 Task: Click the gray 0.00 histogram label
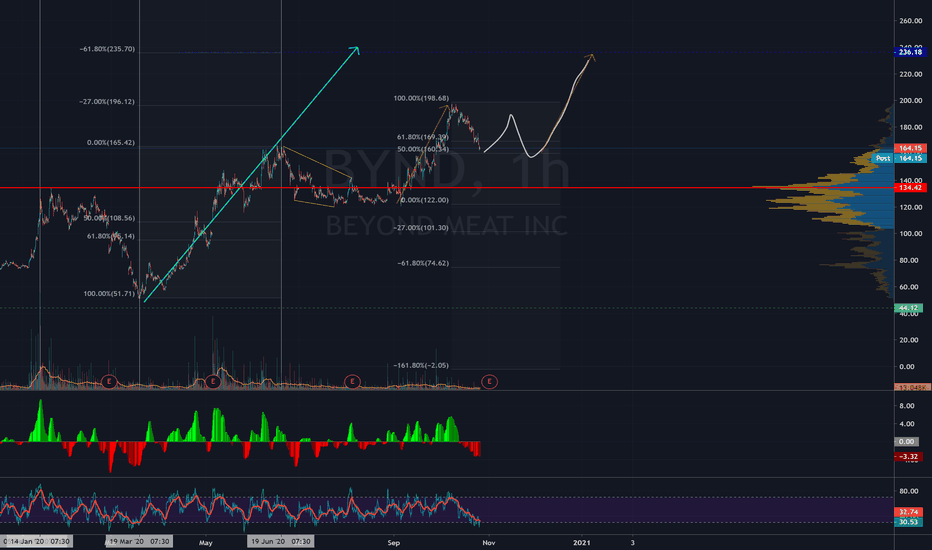906,442
